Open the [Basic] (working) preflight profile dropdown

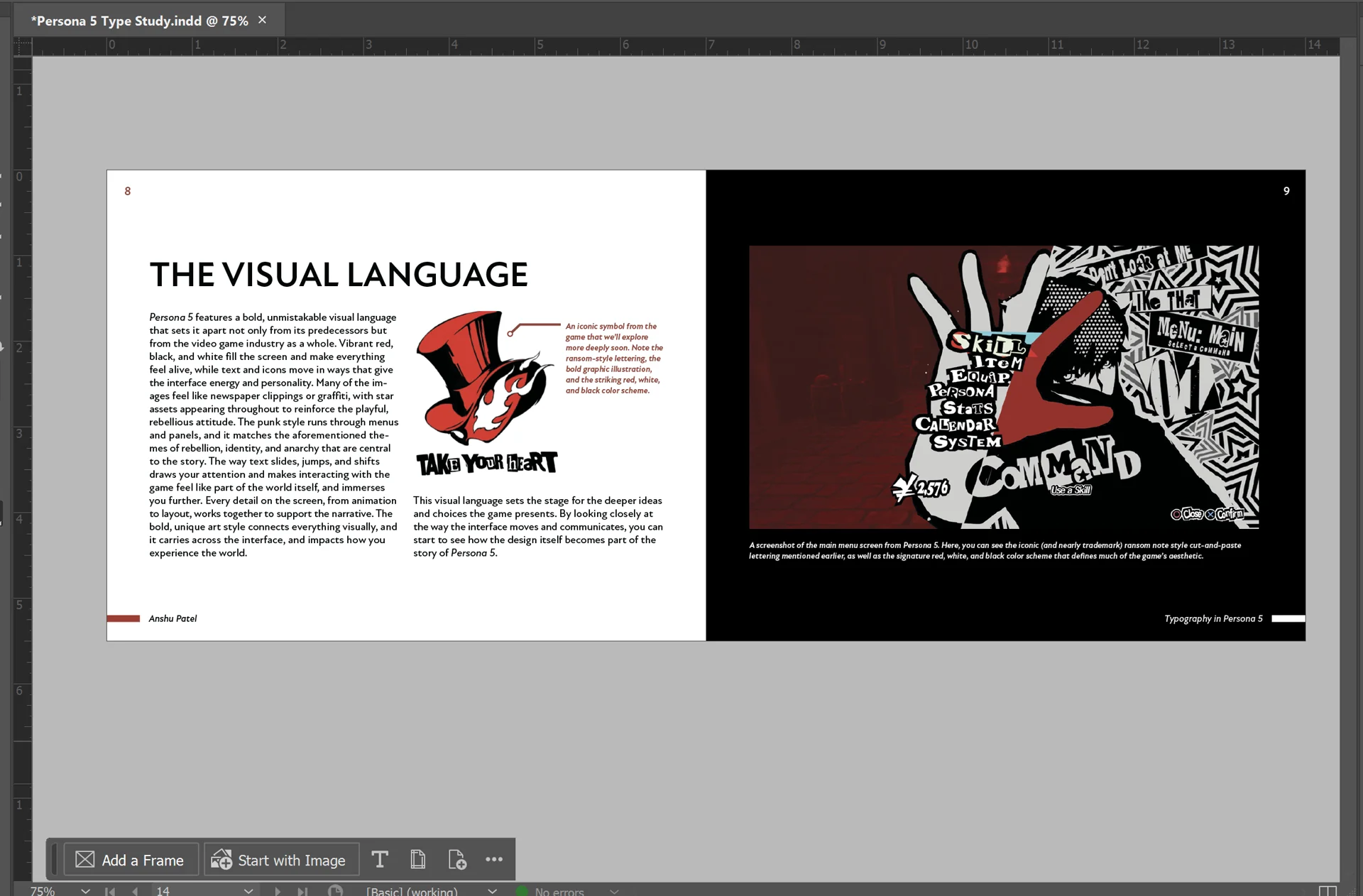pyautogui.click(x=492, y=891)
